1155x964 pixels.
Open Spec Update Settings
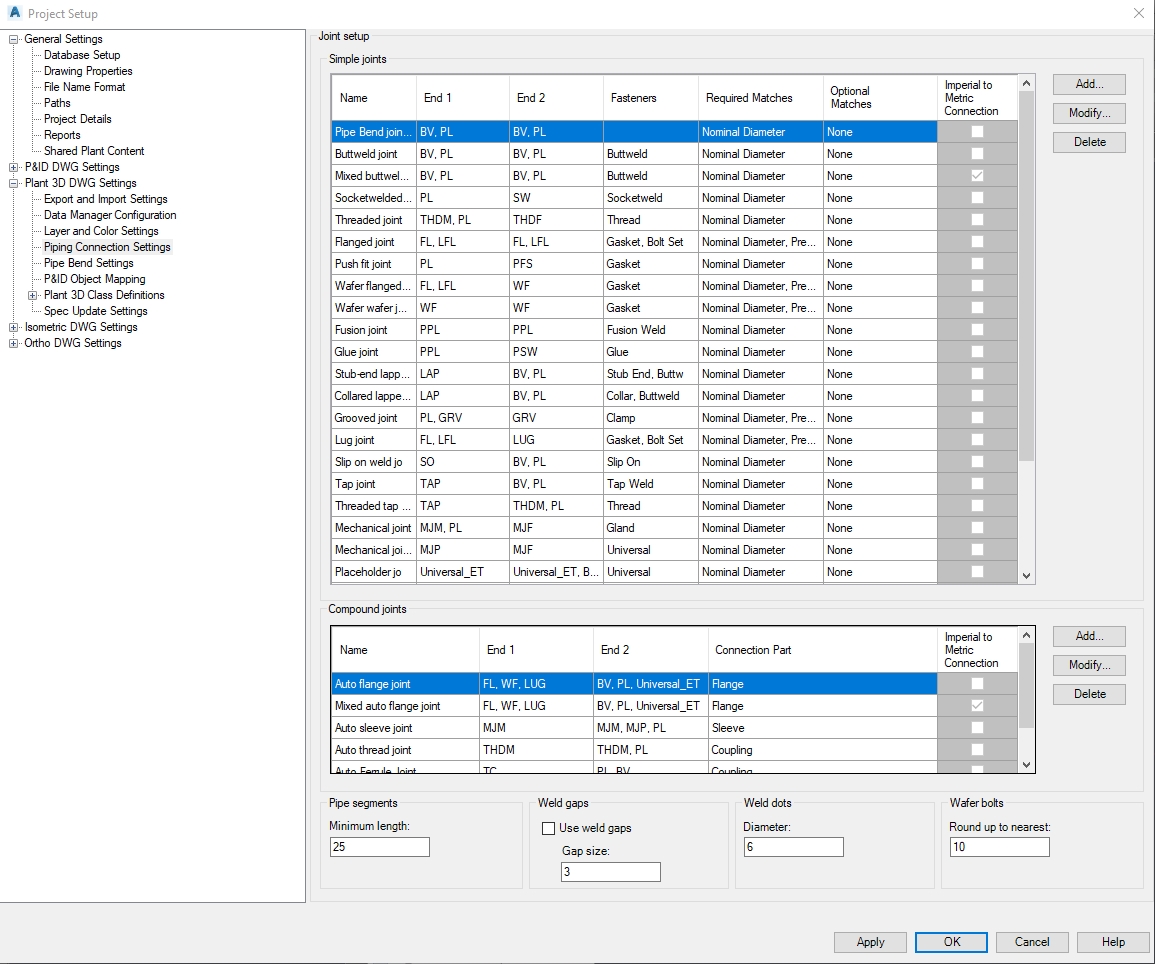[94, 311]
